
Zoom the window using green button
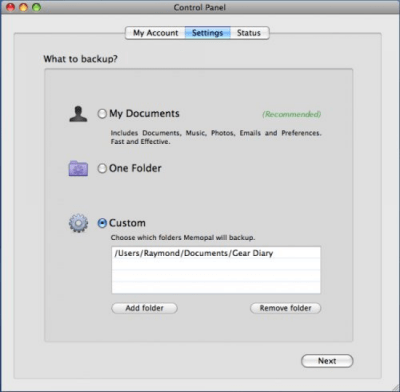pyautogui.click(x=36, y=7)
